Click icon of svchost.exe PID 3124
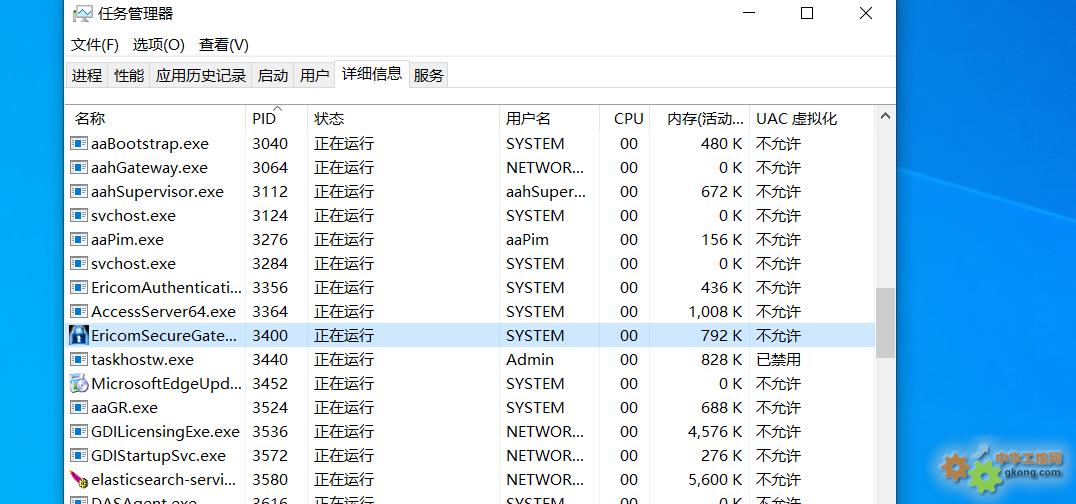This screenshot has width=1076, height=504. click(80, 216)
